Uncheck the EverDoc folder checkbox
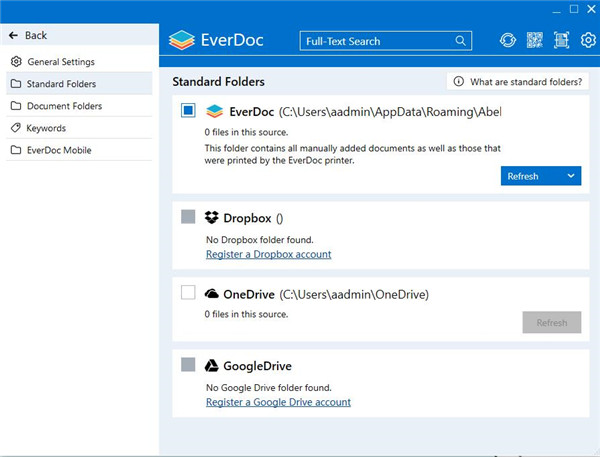This screenshot has width=600, height=457. pos(189,111)
